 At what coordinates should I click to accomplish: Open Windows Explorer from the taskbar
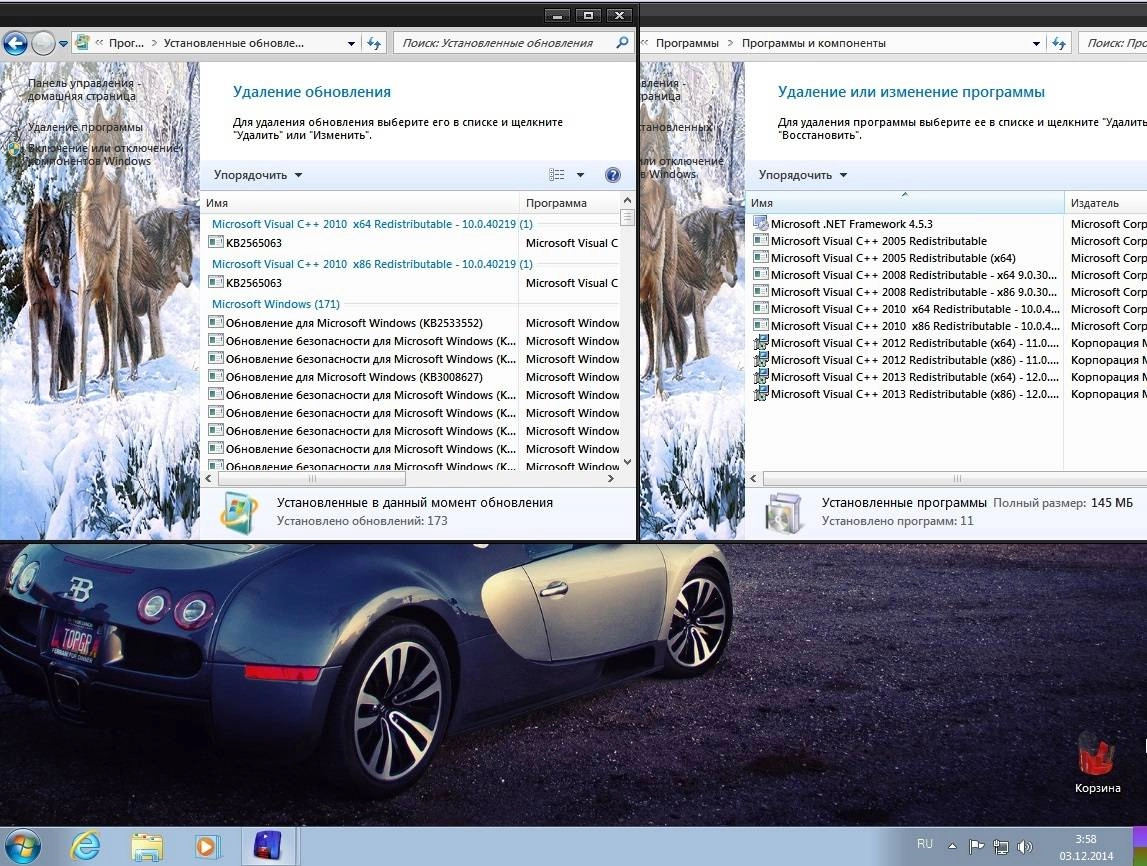point(147,847)
